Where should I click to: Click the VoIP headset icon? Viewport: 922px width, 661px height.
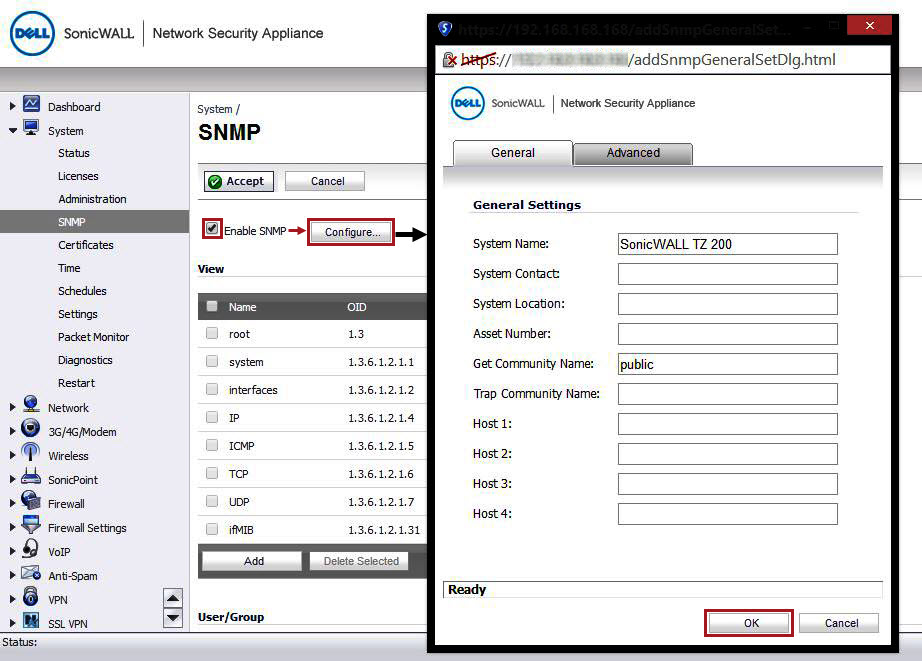coord(30,551)
